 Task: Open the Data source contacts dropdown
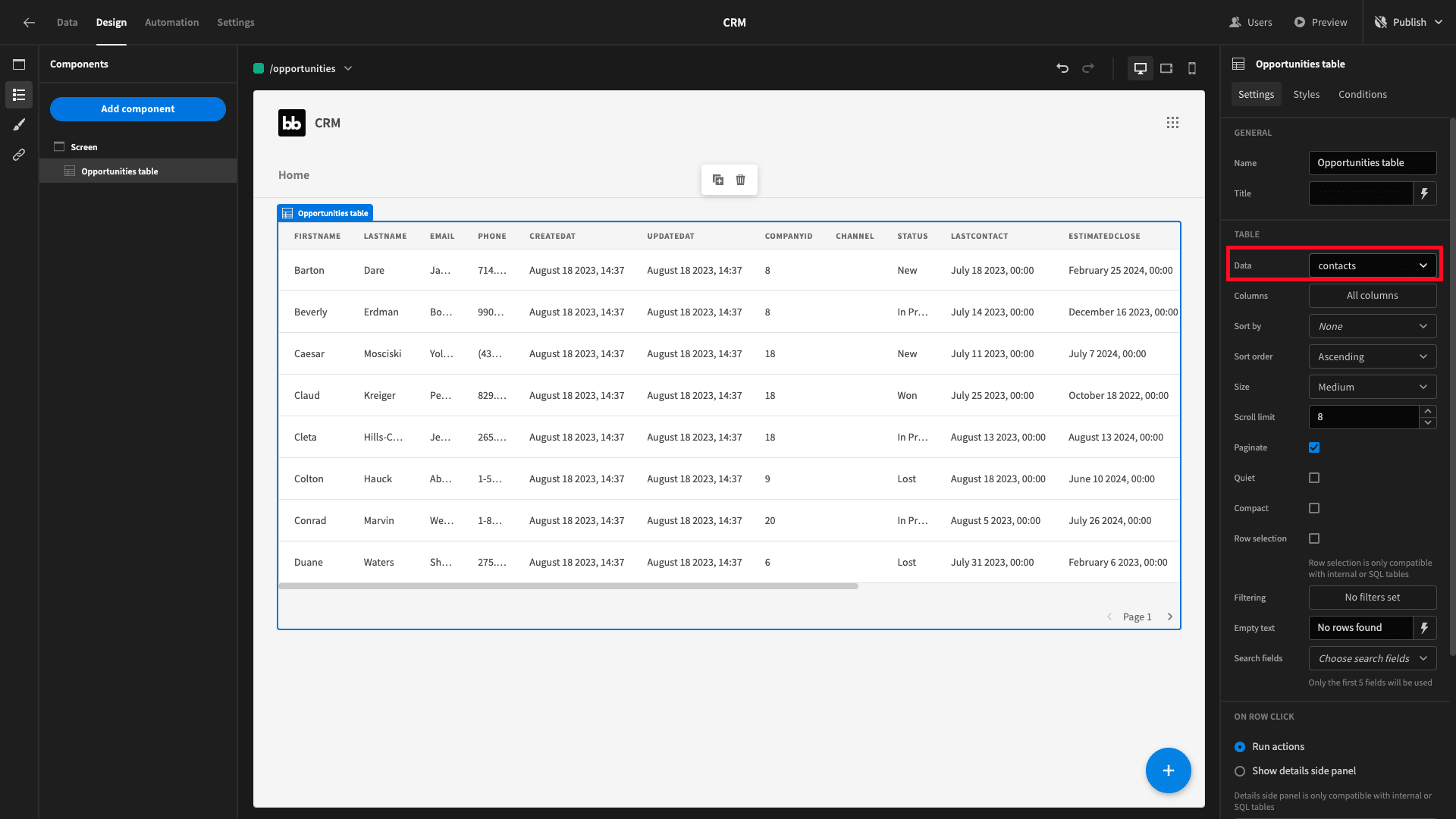(x=1373, y=265)
